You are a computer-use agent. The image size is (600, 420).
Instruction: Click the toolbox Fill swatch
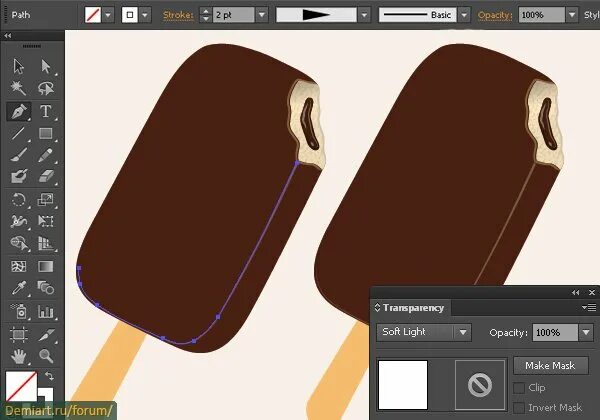[21, 386]
